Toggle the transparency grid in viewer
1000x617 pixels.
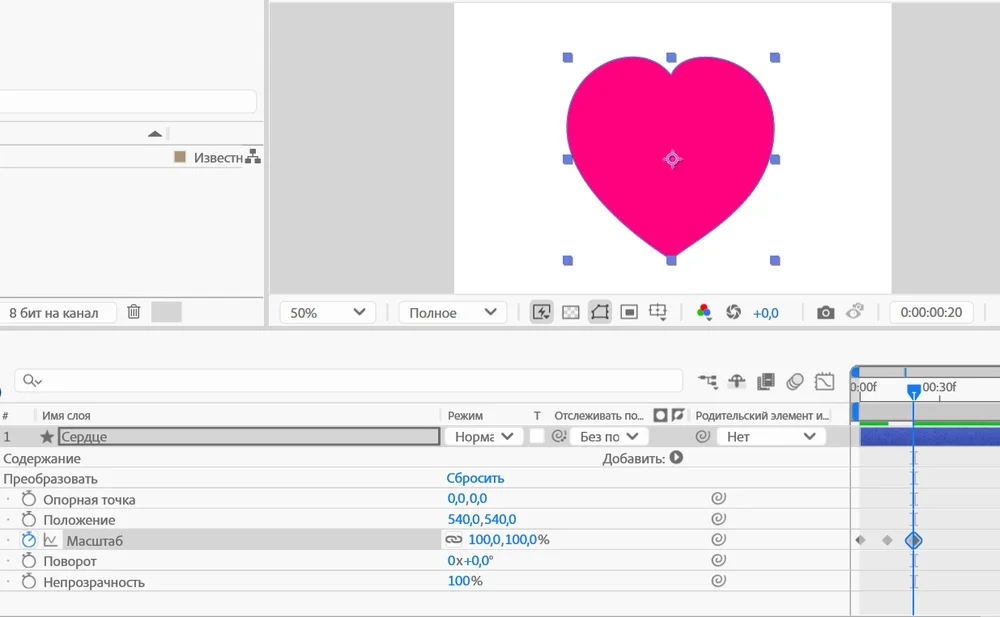point(571,312)
